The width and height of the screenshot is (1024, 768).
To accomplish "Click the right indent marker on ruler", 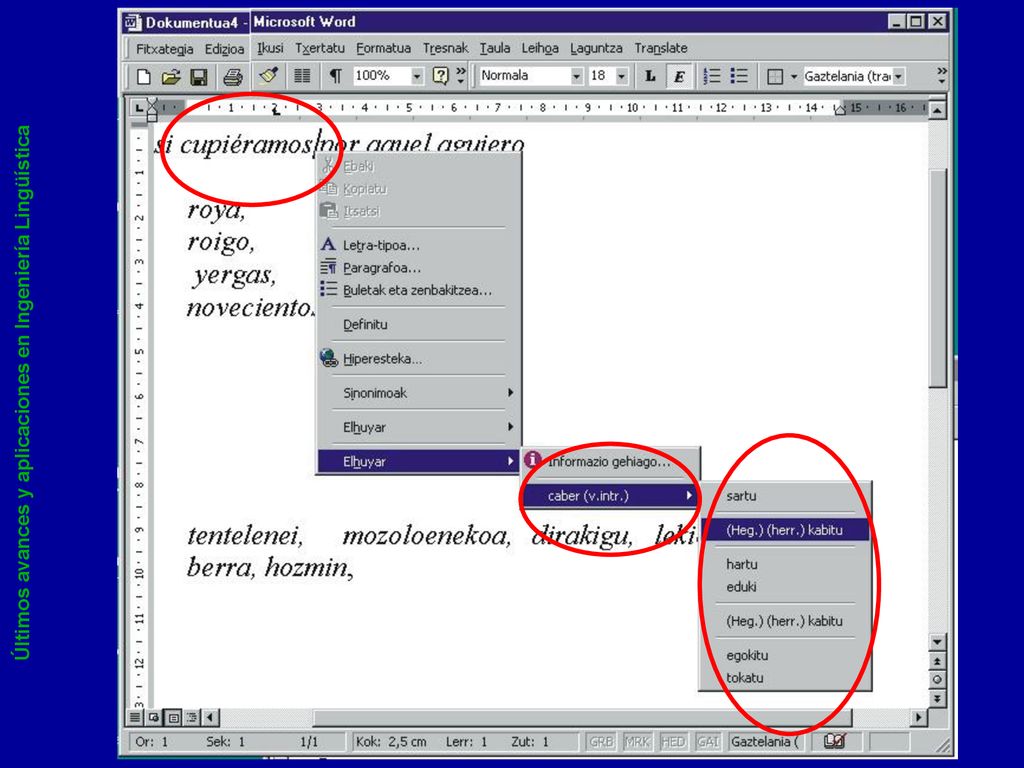I will click(x=840, y=110).
